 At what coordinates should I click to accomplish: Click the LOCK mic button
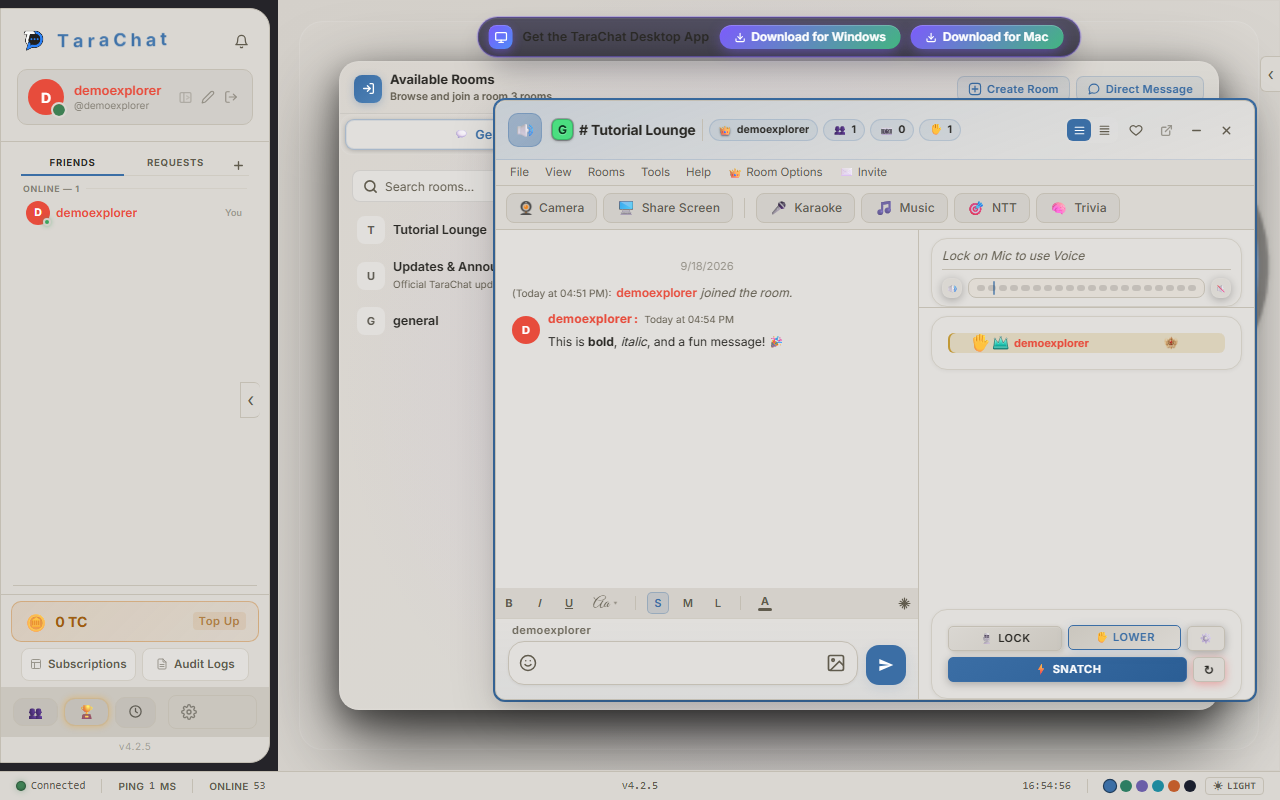point(1005,638)
